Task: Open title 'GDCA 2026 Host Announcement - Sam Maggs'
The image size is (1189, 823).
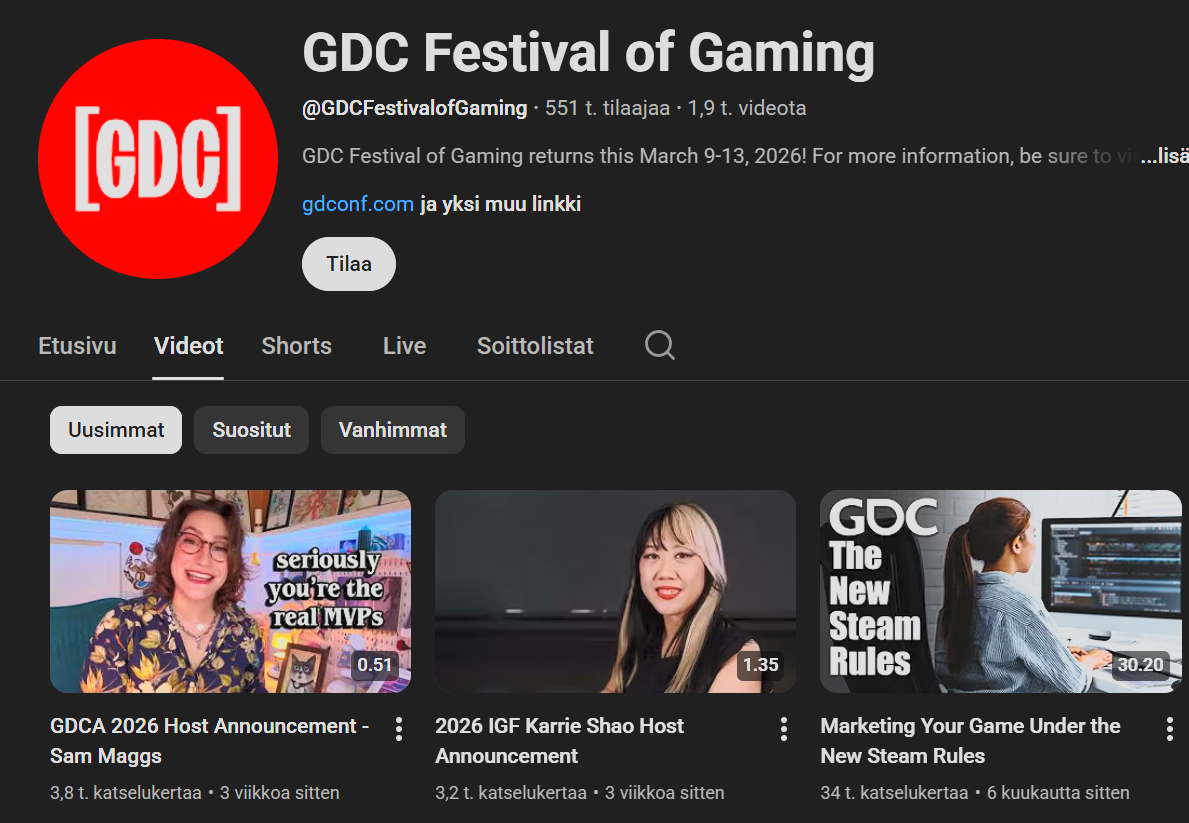Action: point(209,741)
